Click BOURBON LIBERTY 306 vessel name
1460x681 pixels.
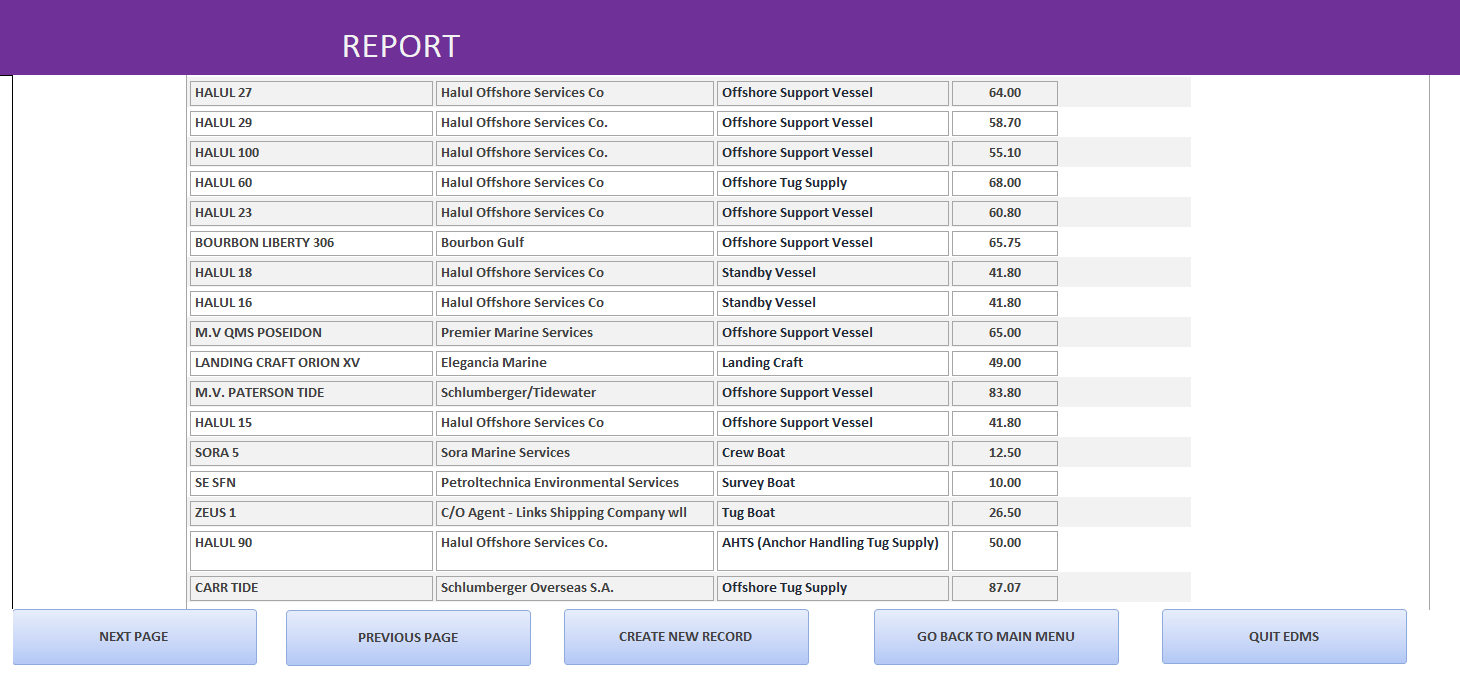click(x=311, y=243)
